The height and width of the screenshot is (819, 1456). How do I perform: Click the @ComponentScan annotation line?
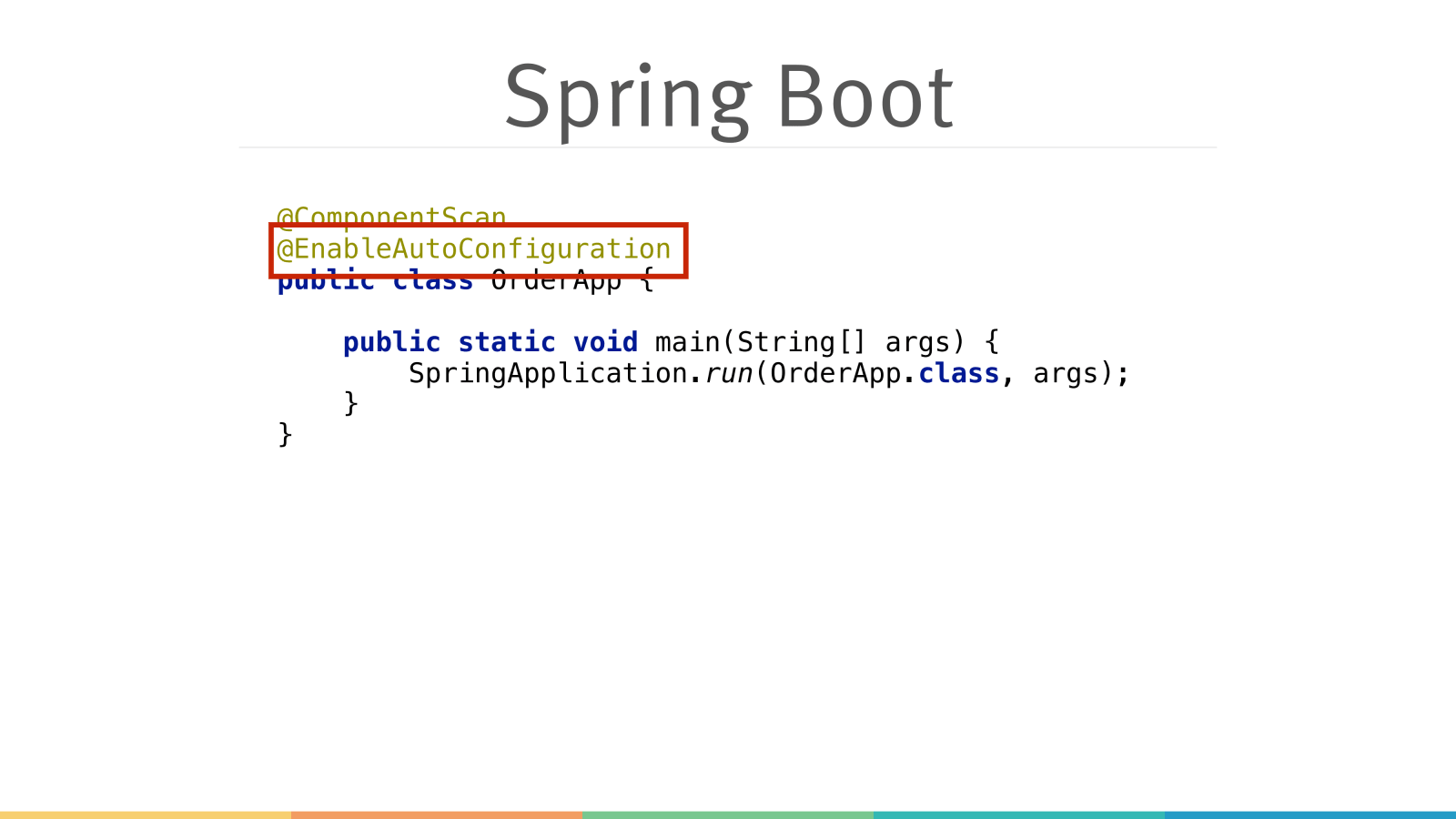(x=391, y=217)
